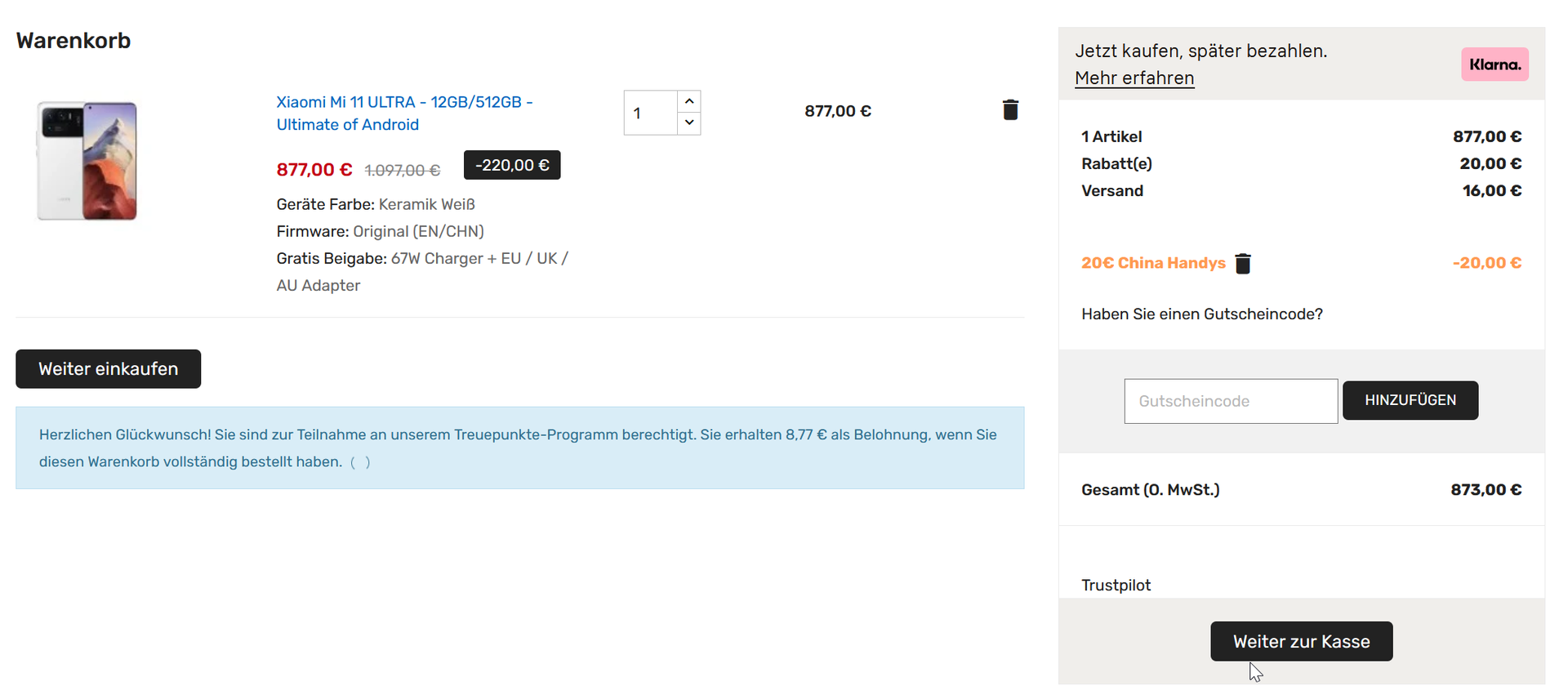This screenshot has height=686, width=1568.
Task: Click the parentheses link in loyalty notice
Action: [360, 462]
